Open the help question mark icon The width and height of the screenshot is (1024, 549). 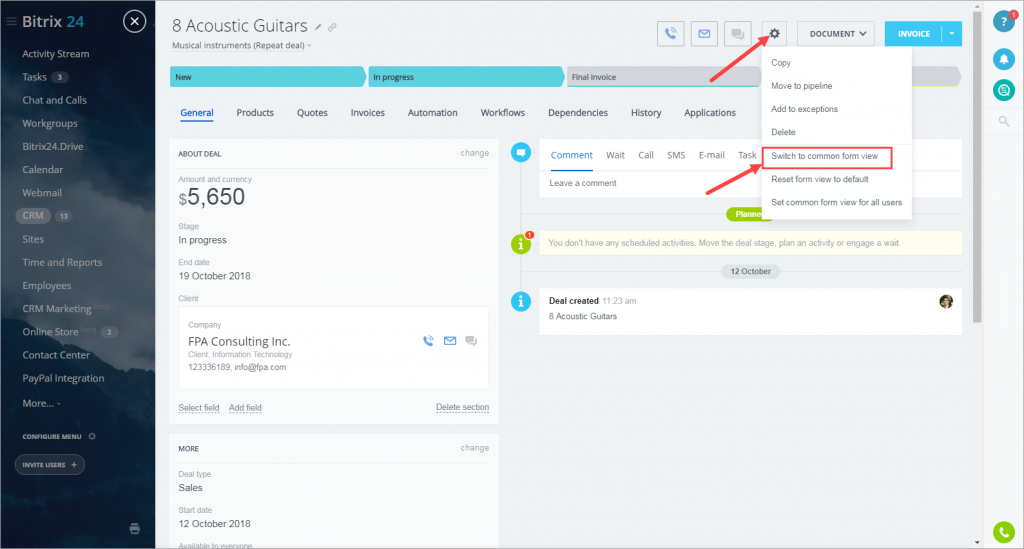coord(1004,22)
